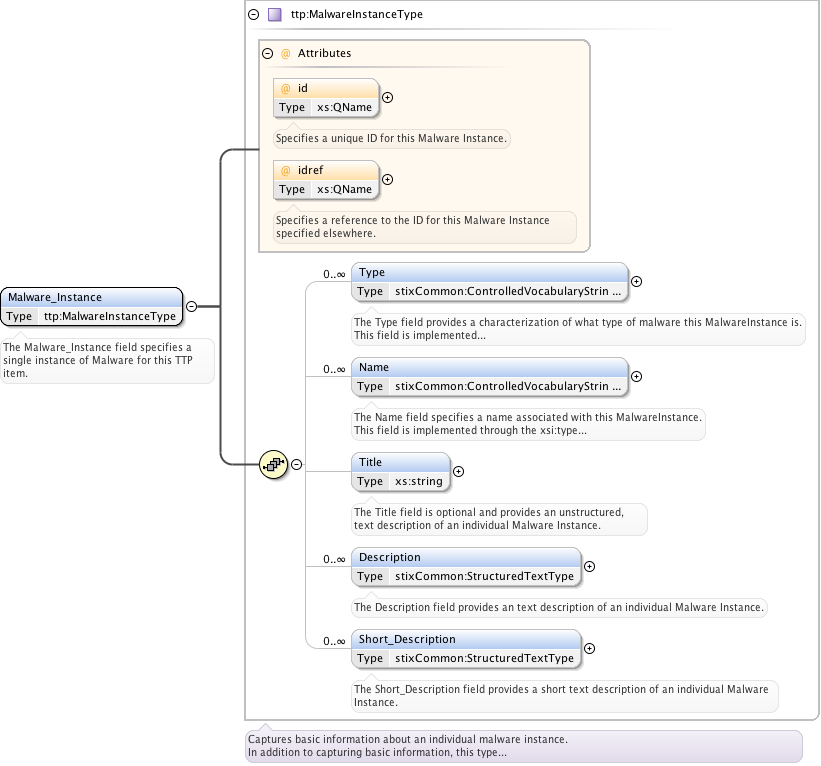821x766 pixels.
Task: Expand the Type element node
Action: pos(637,281)
